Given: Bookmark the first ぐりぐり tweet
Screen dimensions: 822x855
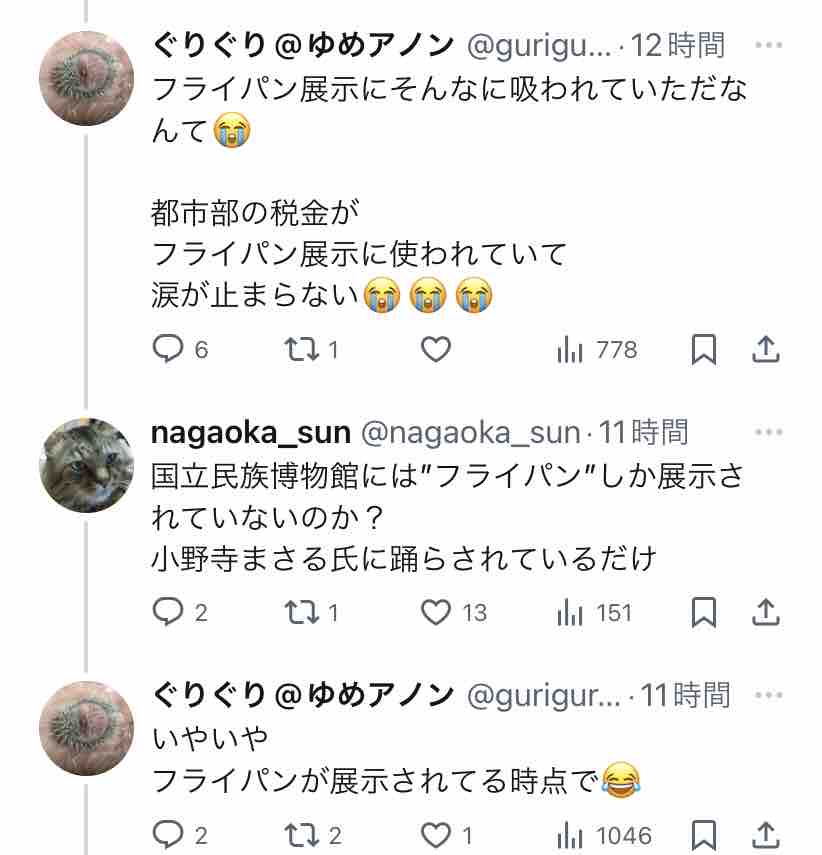Looking at the screenshot, I should pos(704,349).
